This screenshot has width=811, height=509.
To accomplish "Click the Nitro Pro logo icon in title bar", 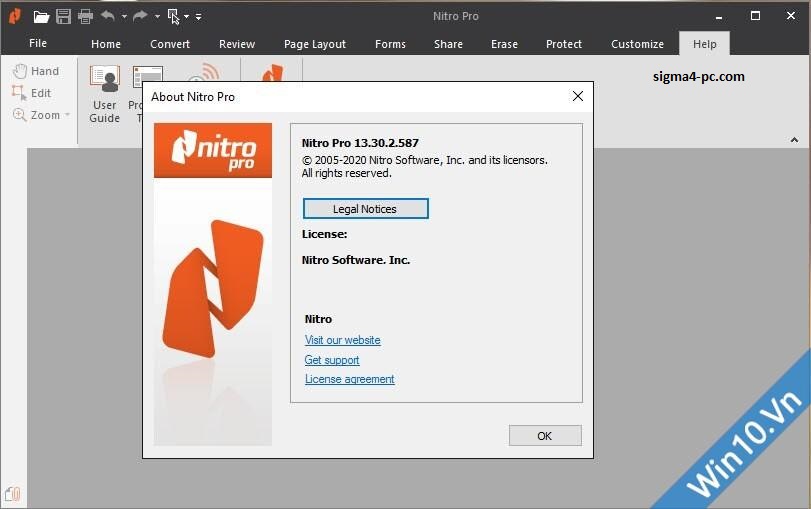I will (15, 16).
